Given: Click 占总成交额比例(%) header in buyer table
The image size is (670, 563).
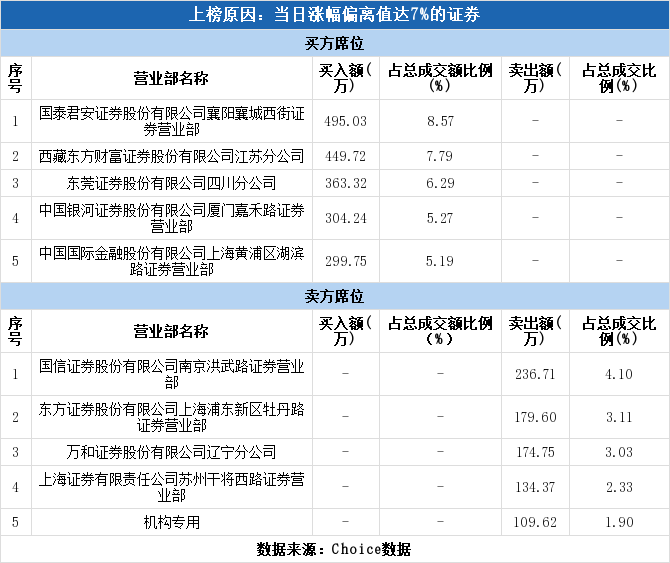Looking at the screenshot, I should (x=440, y=78).
